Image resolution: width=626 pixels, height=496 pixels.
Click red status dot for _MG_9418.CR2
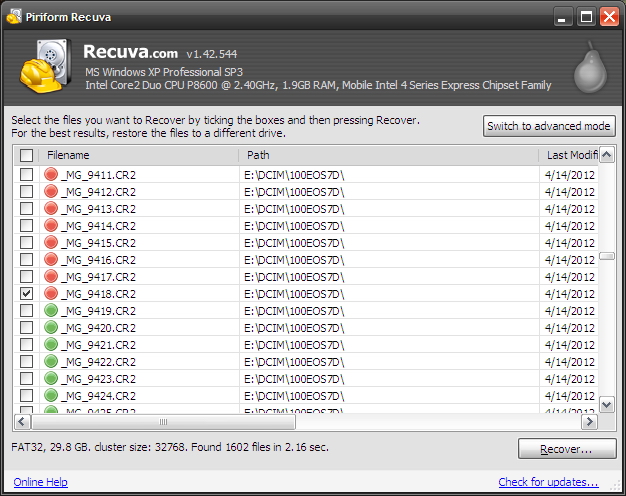(x=51, y=293)
